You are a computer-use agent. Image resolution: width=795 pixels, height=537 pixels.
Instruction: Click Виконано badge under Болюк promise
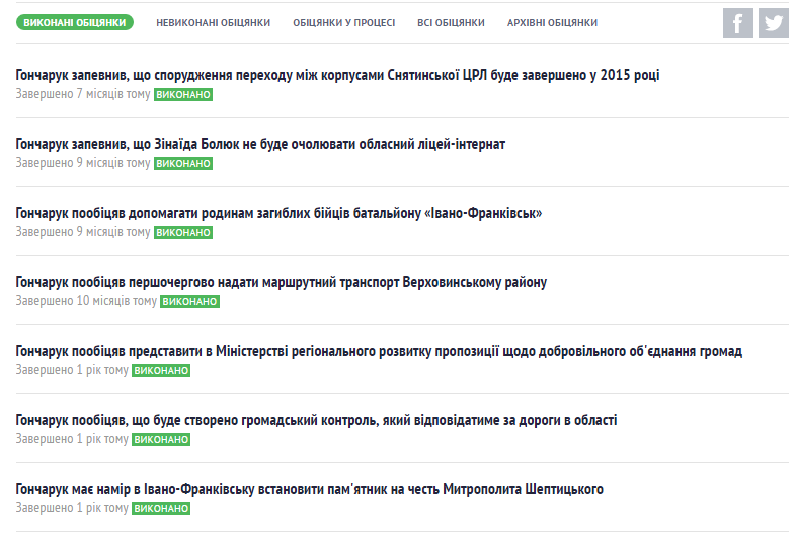(183, 164)
